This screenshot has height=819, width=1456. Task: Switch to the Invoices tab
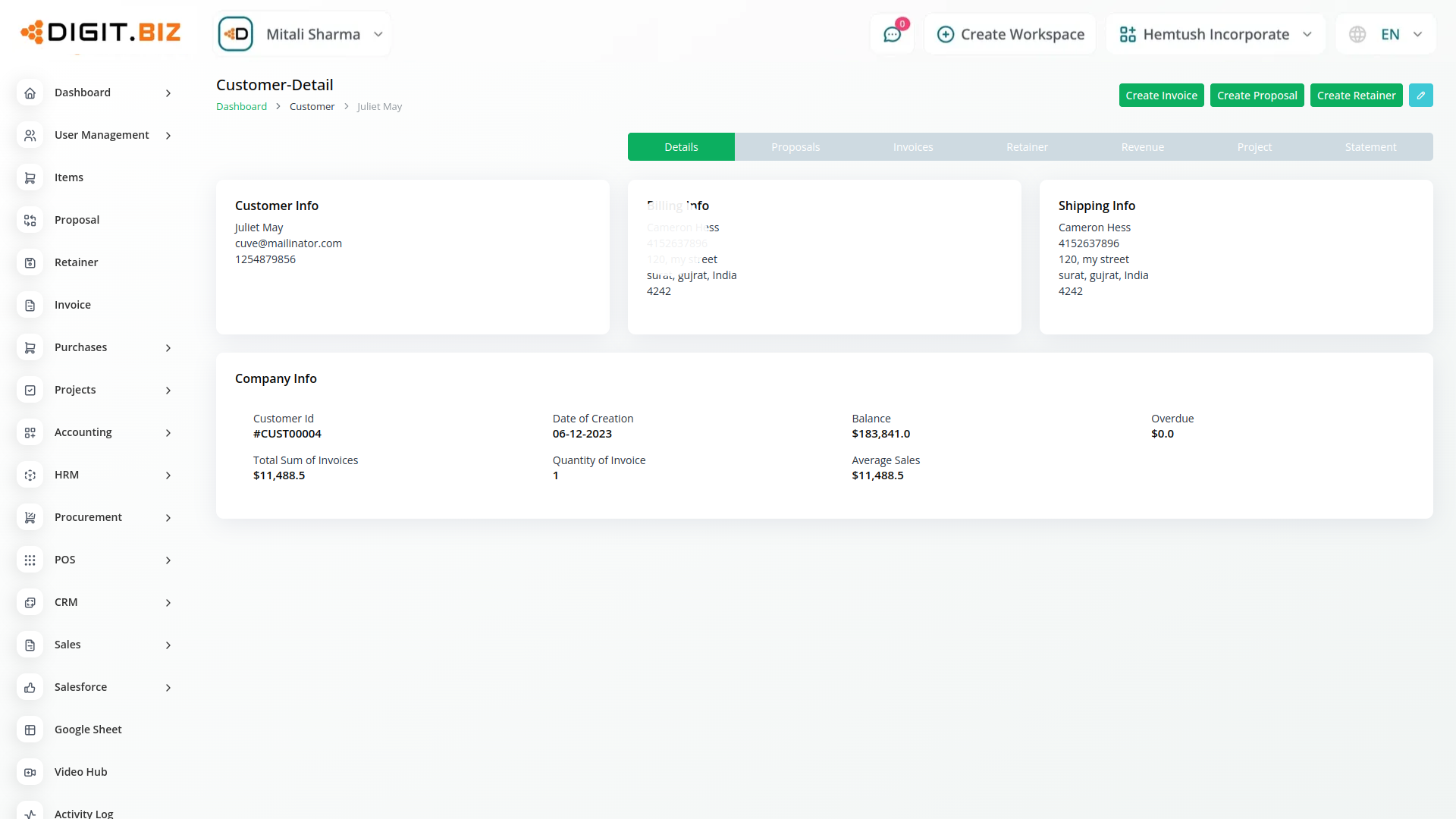coord(912,147)
